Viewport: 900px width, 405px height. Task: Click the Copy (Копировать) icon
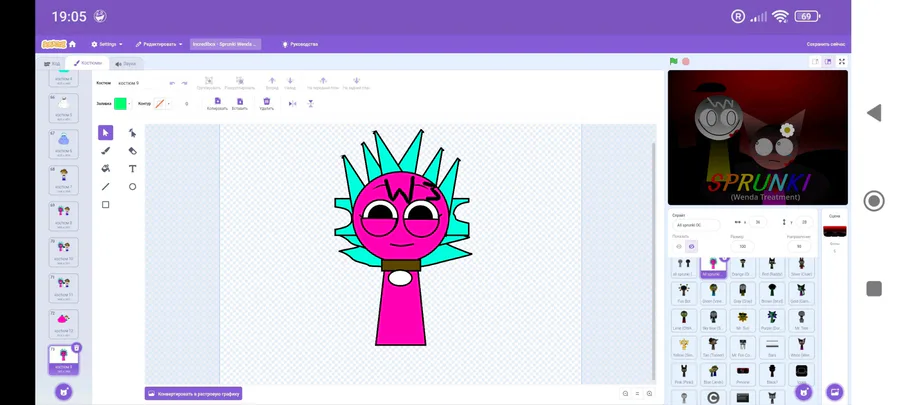coord(218,102)
